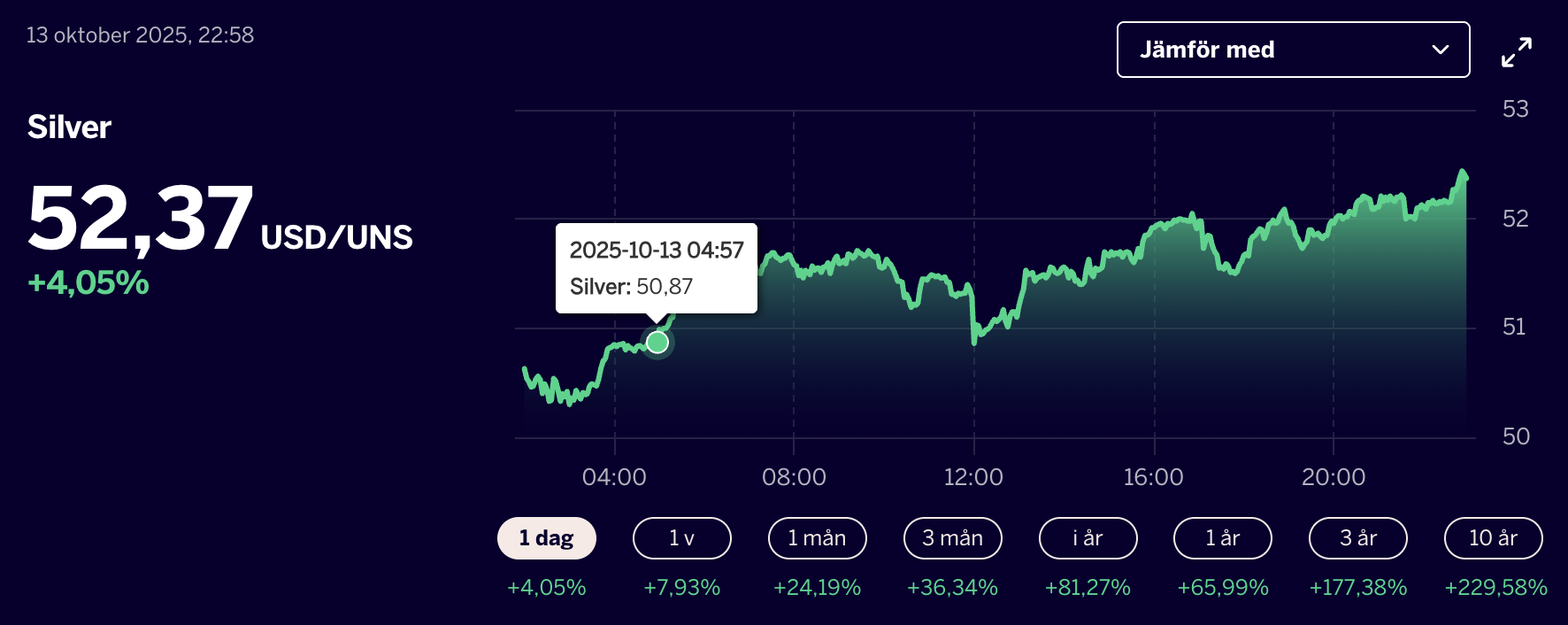1568x625 pixels.
Task: Select the "i år" range
Action: point(1088,538)
